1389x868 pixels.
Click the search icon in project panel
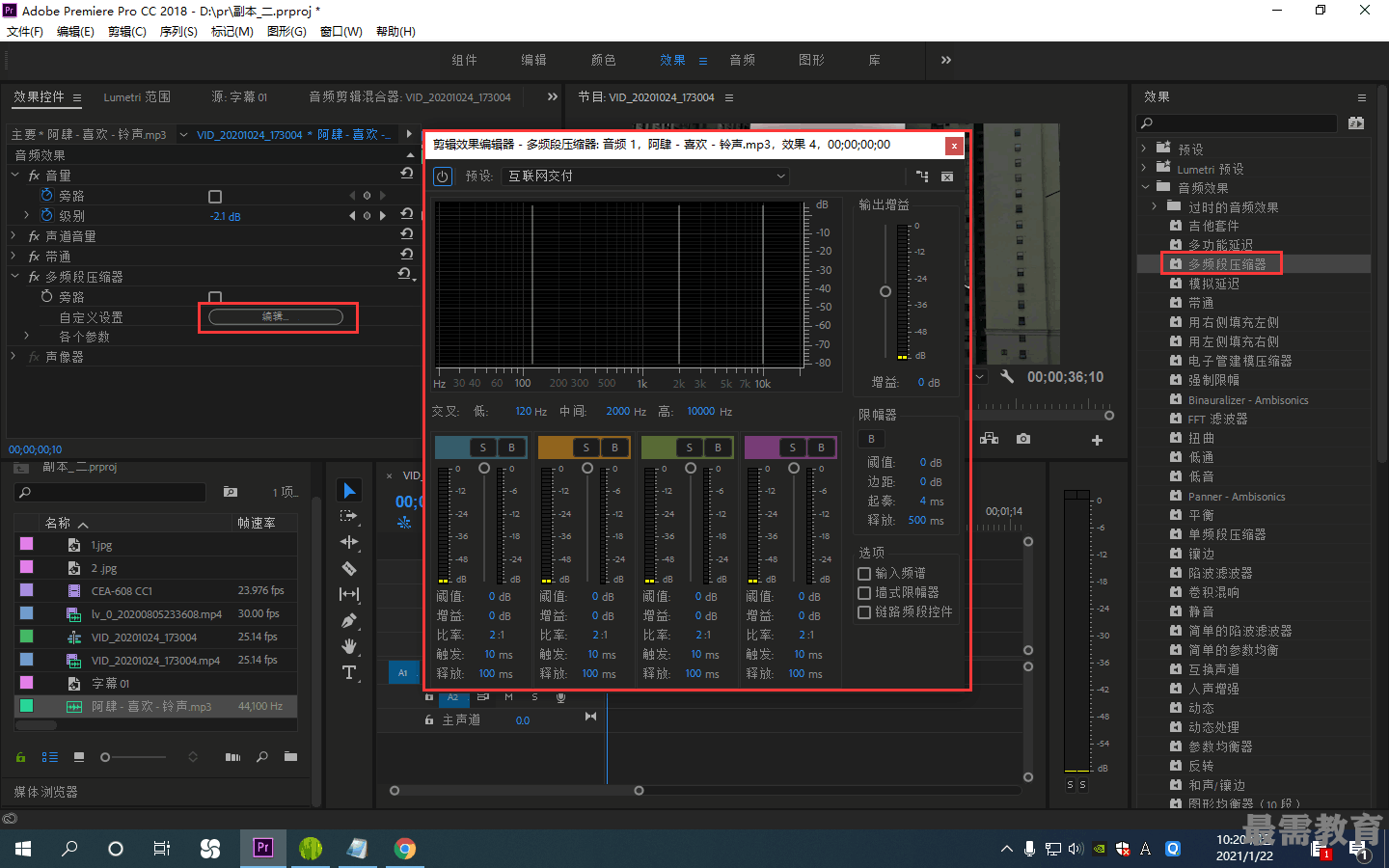25,492
